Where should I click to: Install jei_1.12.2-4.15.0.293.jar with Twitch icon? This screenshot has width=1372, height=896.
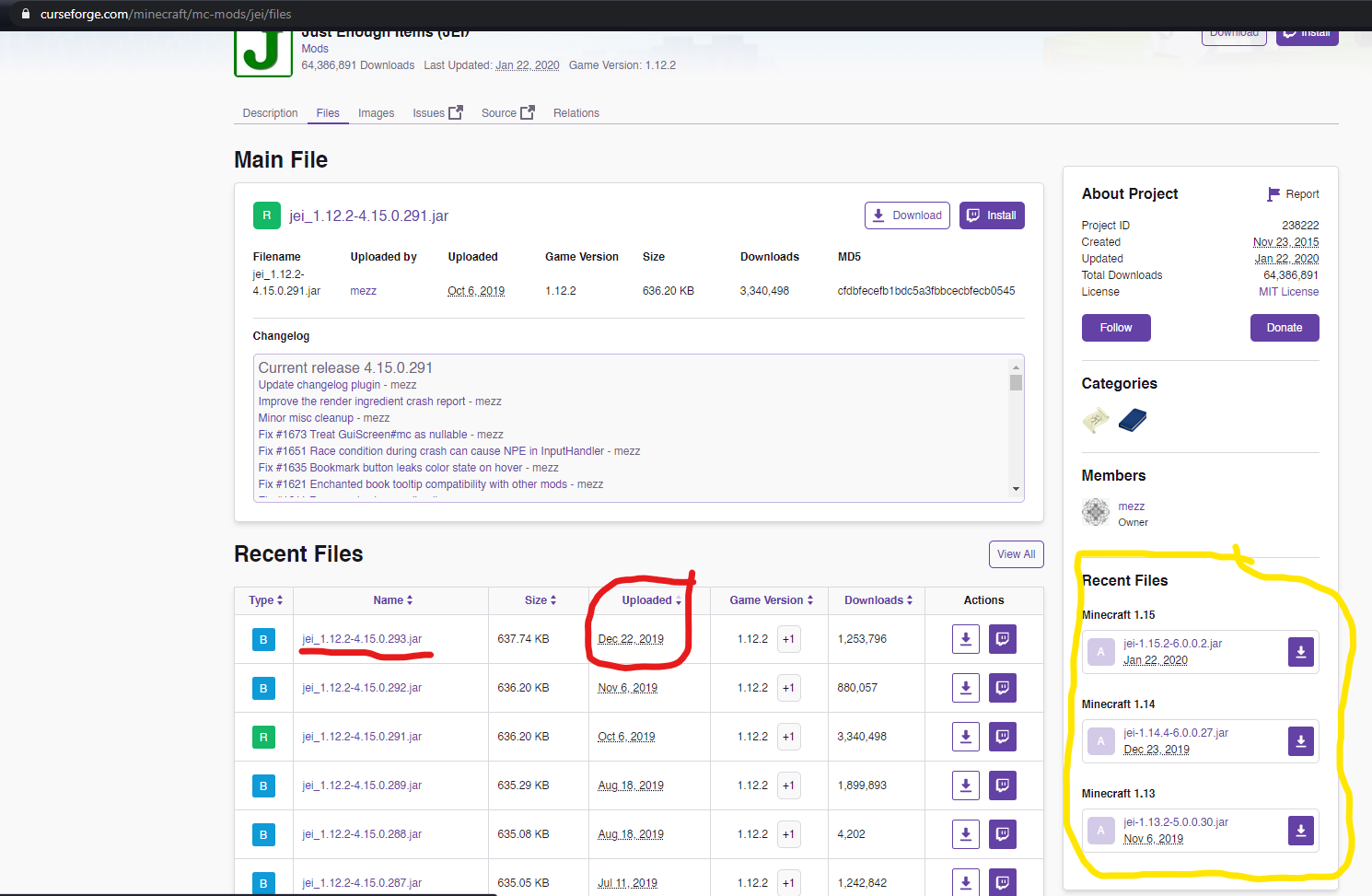[1003, 639]
